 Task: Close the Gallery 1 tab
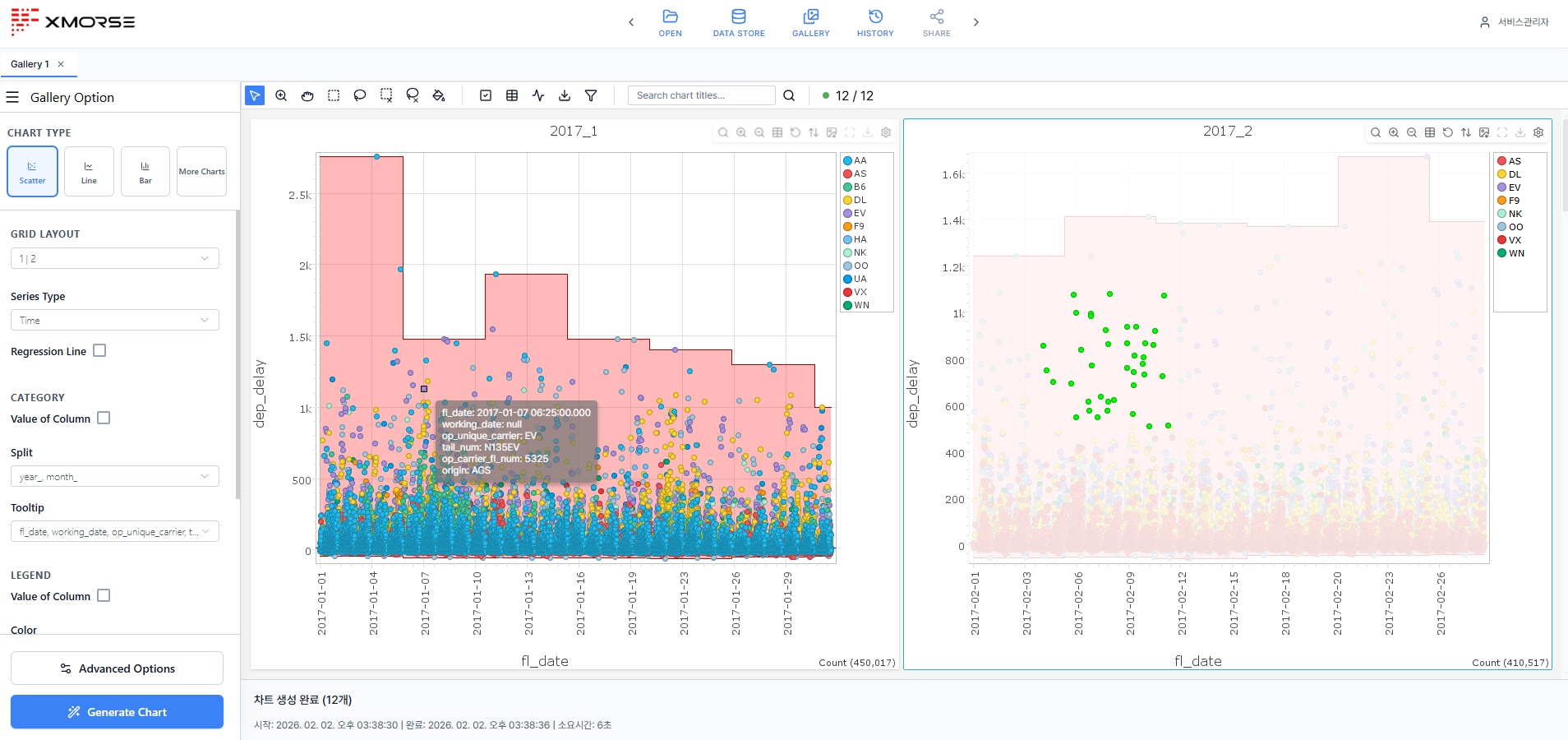[x=61, y=64]
